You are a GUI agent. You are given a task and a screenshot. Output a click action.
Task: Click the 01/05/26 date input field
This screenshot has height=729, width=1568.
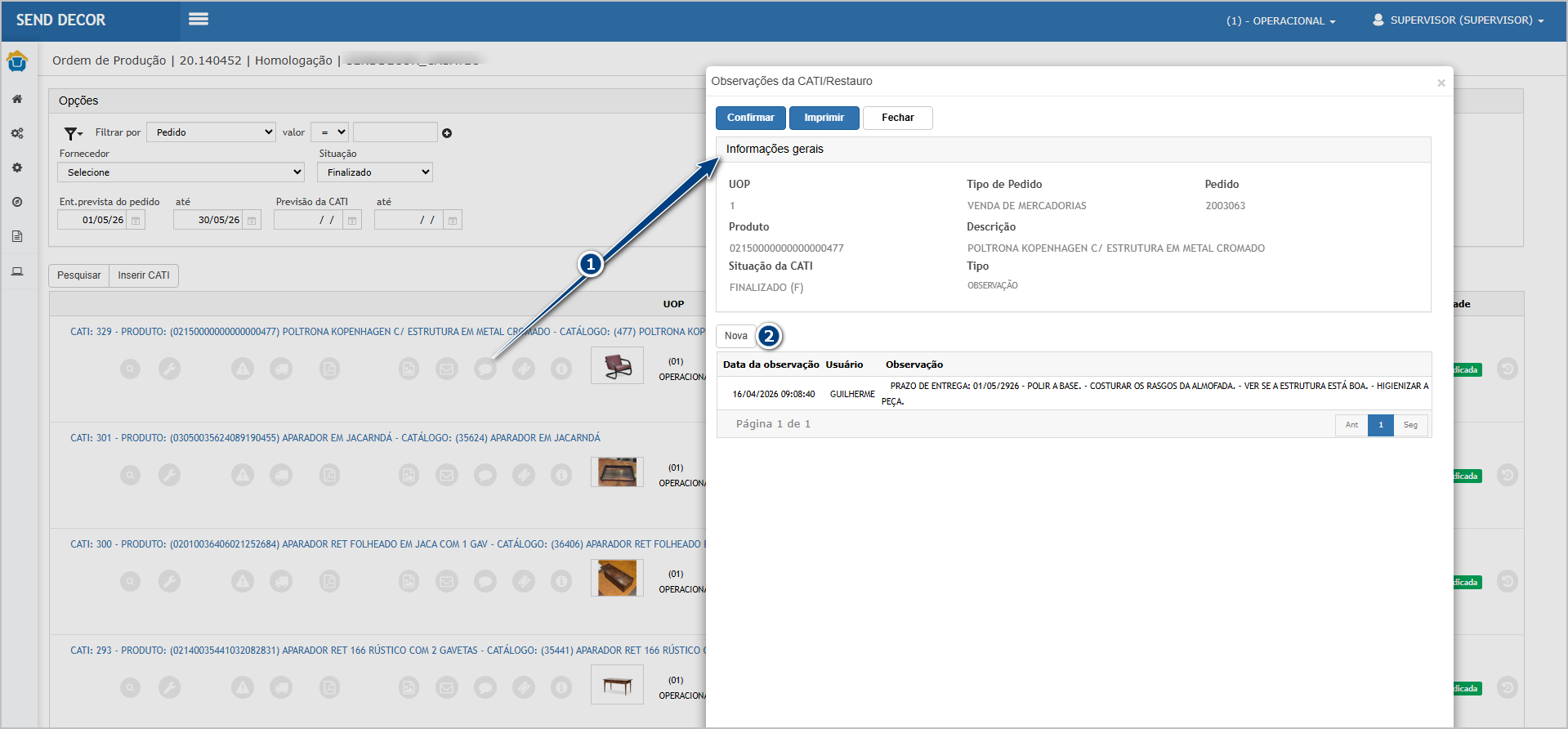[x=92, y=221]
